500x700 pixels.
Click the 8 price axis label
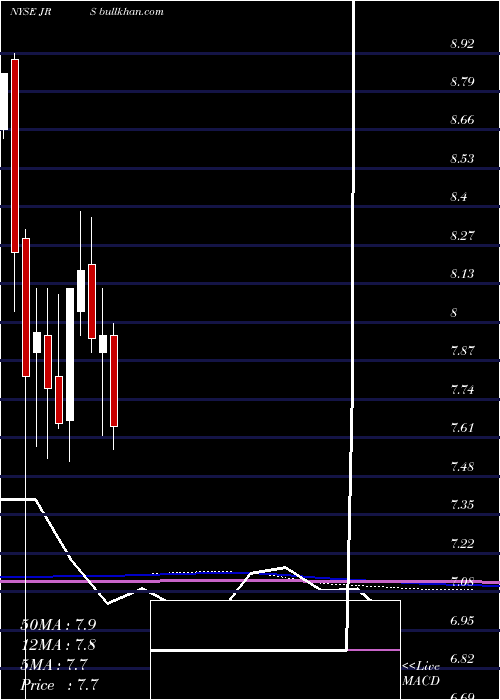[x=454, y=312]
